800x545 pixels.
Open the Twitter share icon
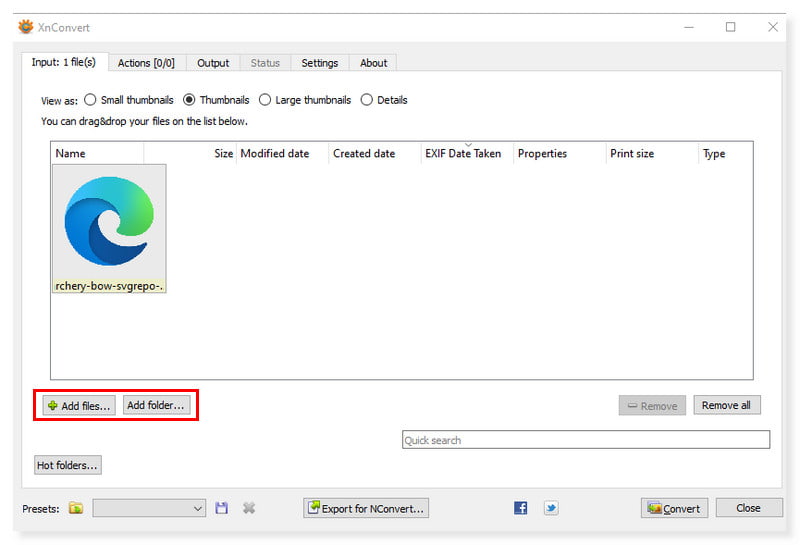pyautogui.click(x=551, y=508)
